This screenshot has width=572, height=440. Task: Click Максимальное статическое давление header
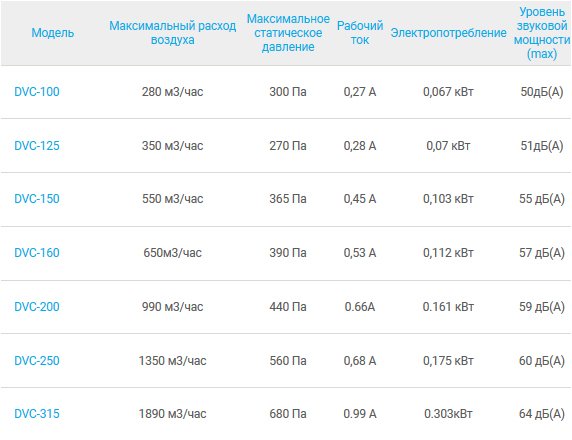[x=288, y=33]
